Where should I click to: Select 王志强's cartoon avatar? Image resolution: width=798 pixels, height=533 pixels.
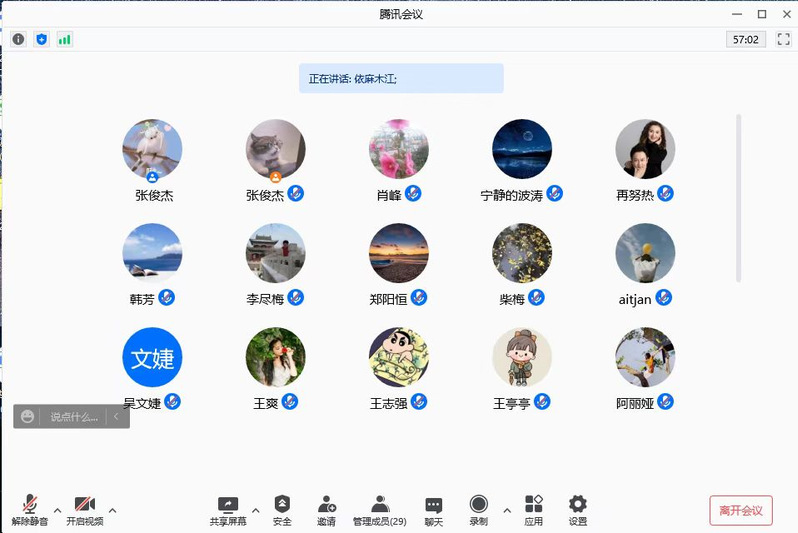pyautogui.click(x=399, y=357)
